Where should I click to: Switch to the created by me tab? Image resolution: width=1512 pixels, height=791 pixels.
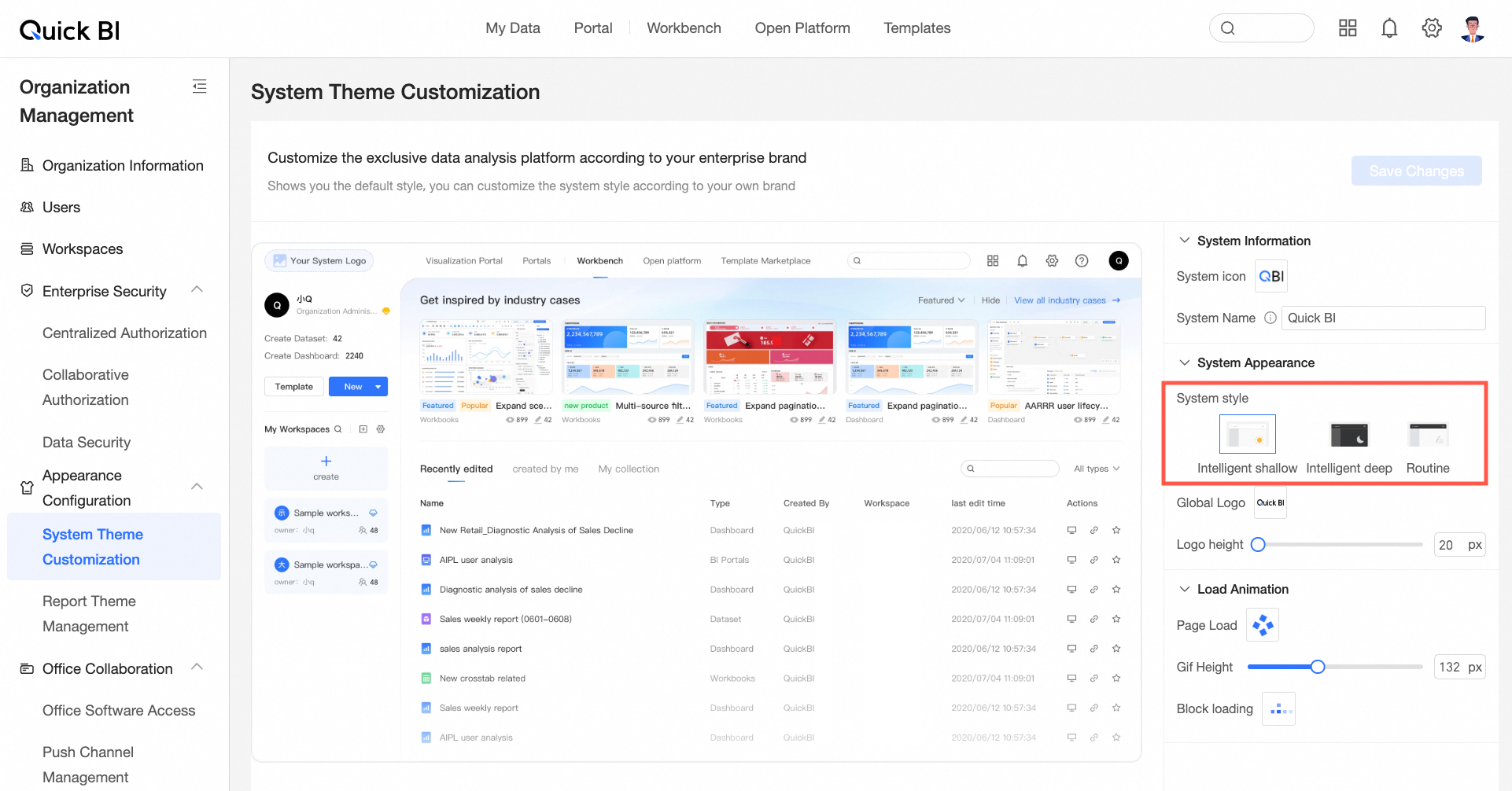click(x=545, y=469)
